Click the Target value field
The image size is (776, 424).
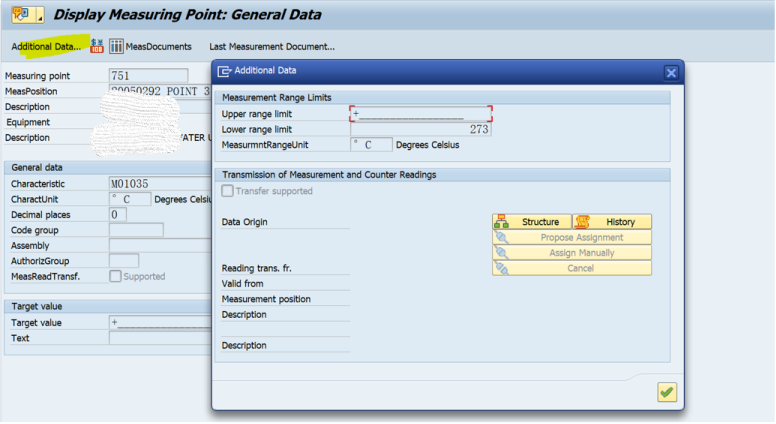point(159,323)
